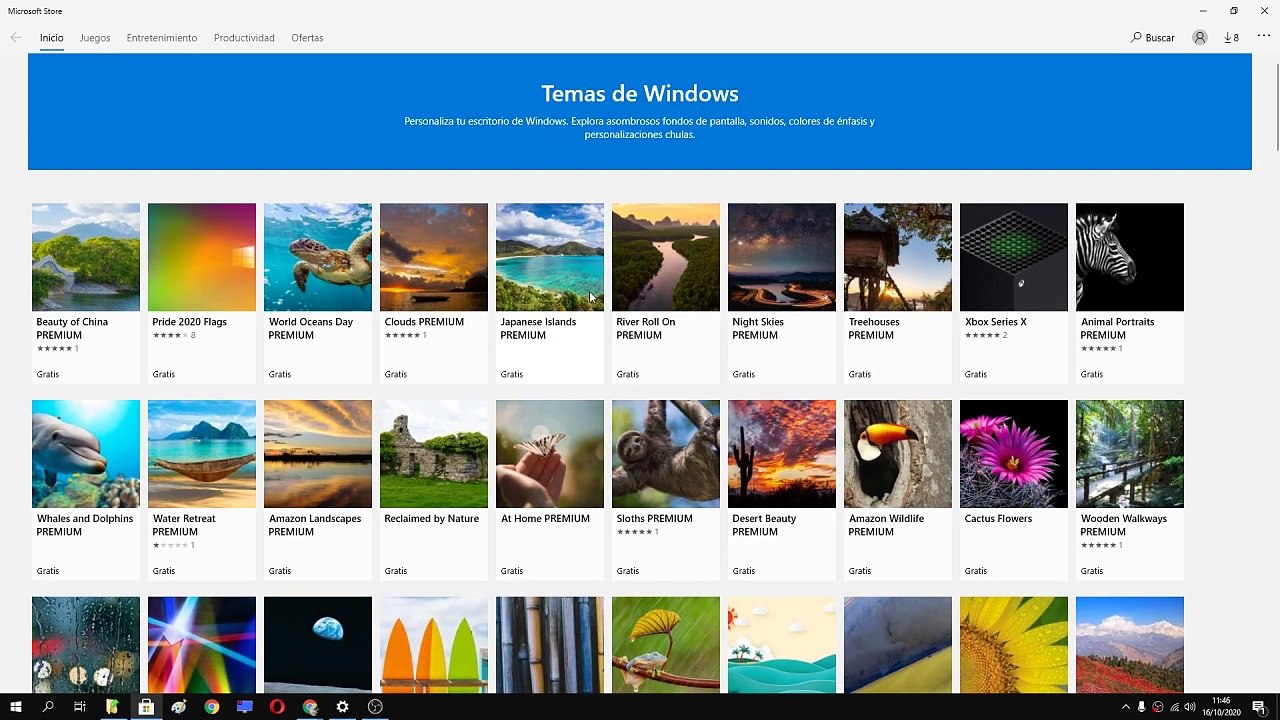Viewport: 1280px width, 720px height.
Task: Select the Animal Portraits zebra thumbnail
Action: pos(1130,257)
